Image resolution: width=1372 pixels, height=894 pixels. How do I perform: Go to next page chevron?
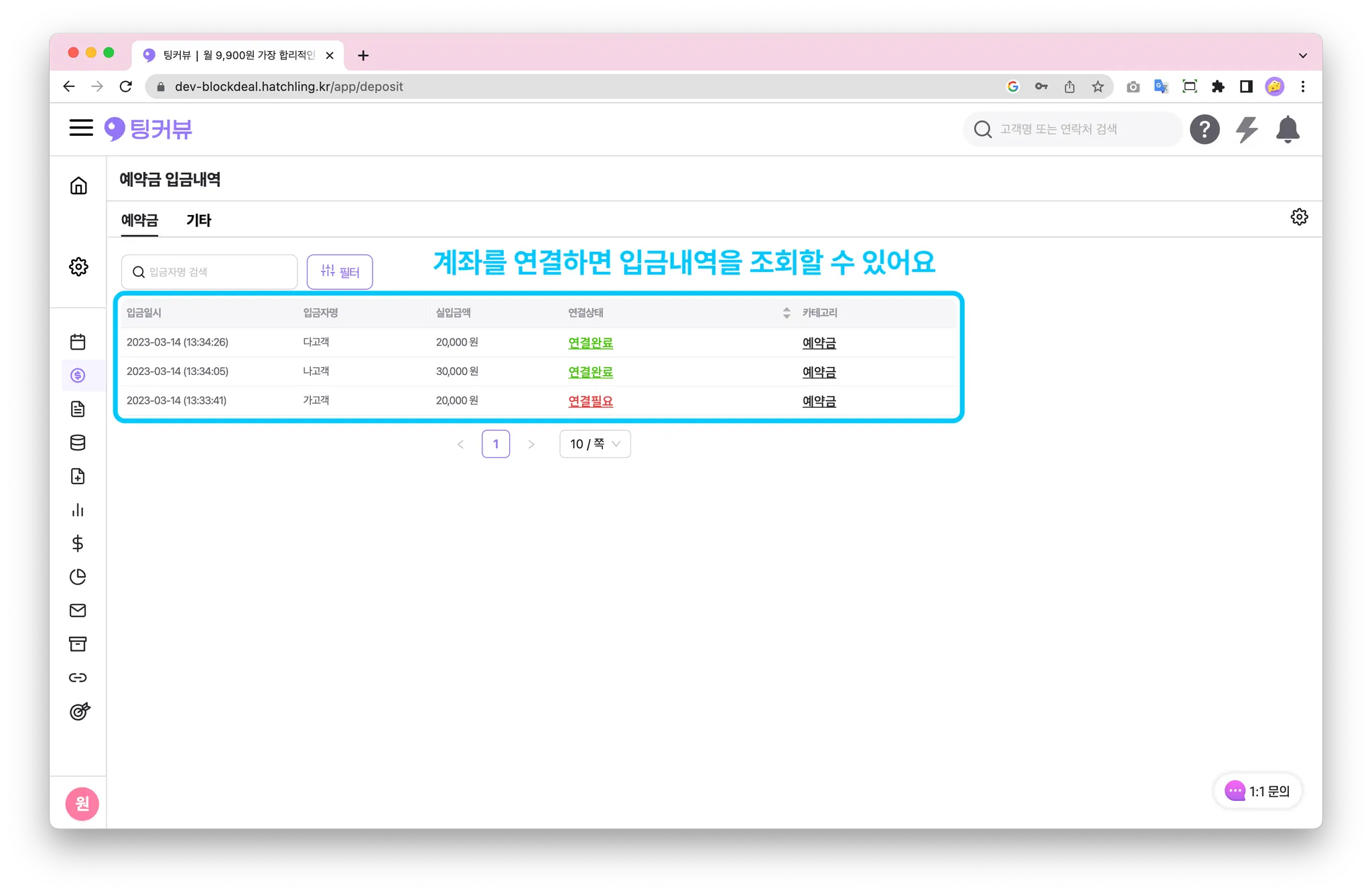coord(531,444)
